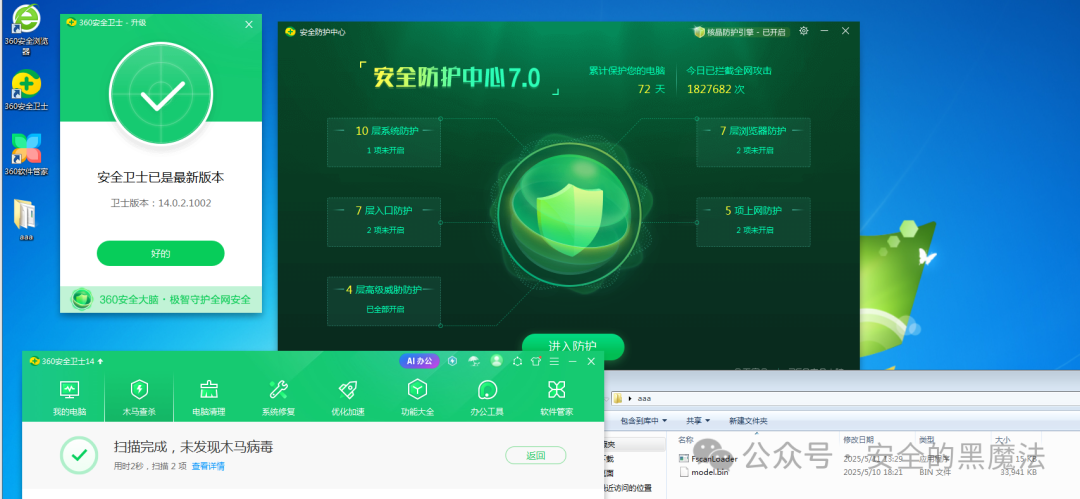The height and width of the screenshot is (499, 1080).
Task: Switch to the 木马查杀 tab
Action: (139, 398)
